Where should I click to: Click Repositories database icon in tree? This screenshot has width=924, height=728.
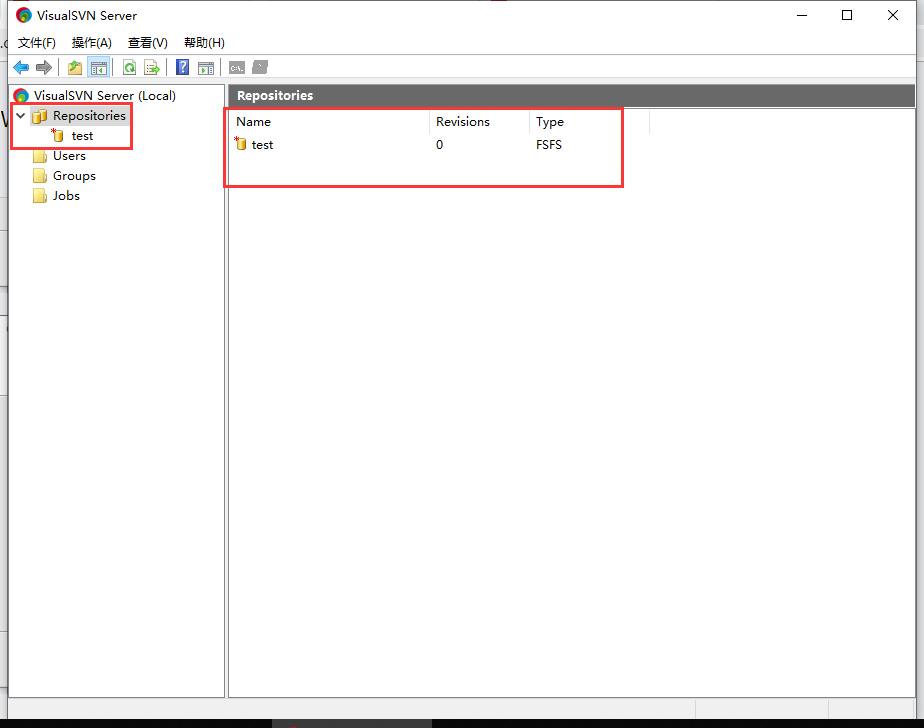point(39,116)
